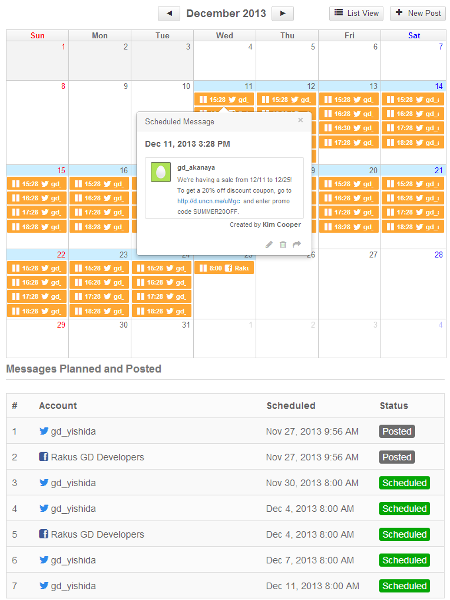Click the gd_akanaya account name in popup
Screen dimensions: 450x600
click(196, 168)
